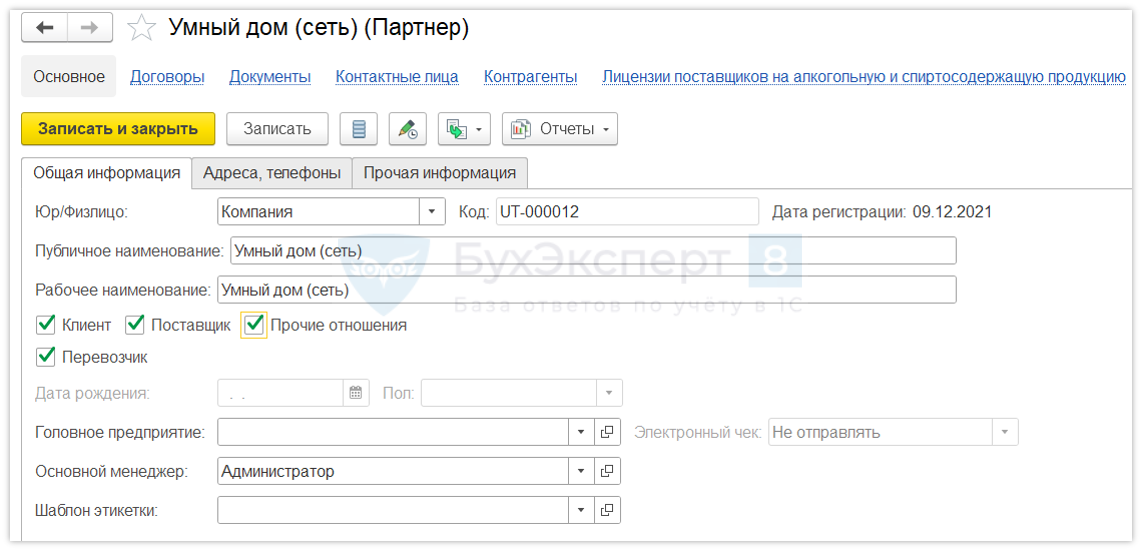Expand the Юр/Физлицо dropdown arrow

pos(431,212)
